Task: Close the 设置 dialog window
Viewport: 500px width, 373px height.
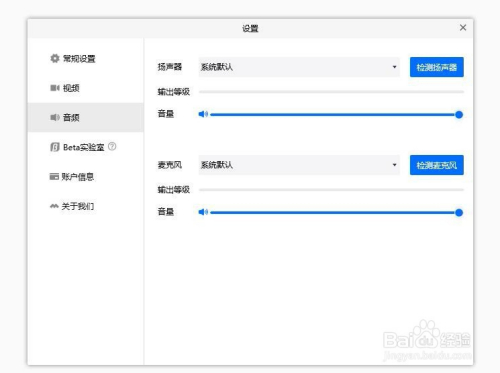Action: (463, 28)
